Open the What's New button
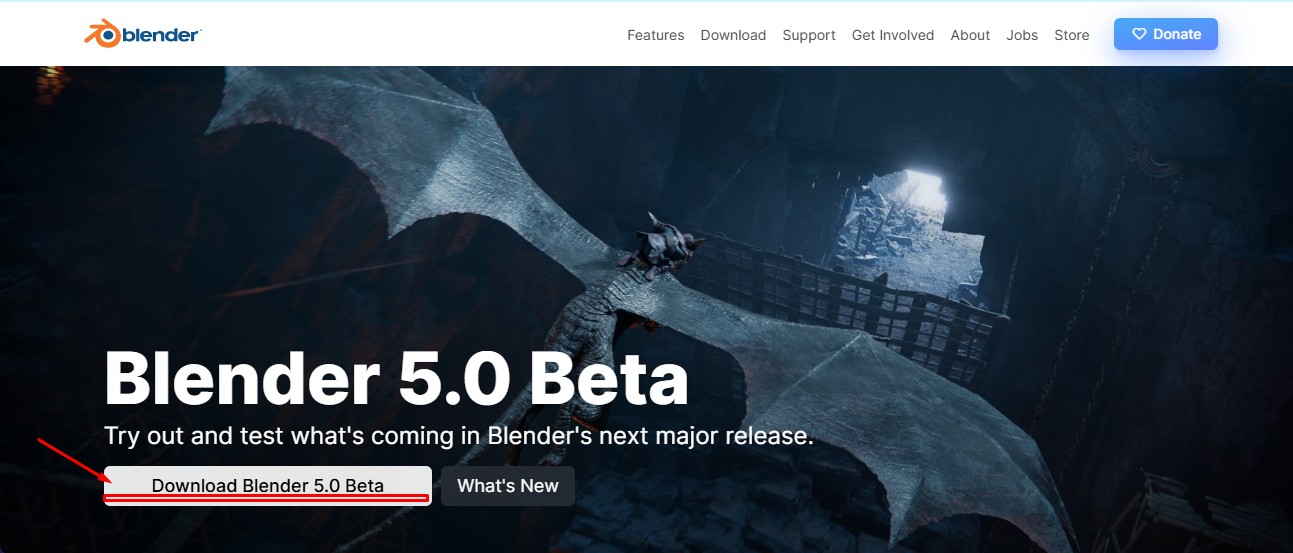The height and width of the screenshot is (553, 1293). tap(508, 486)
